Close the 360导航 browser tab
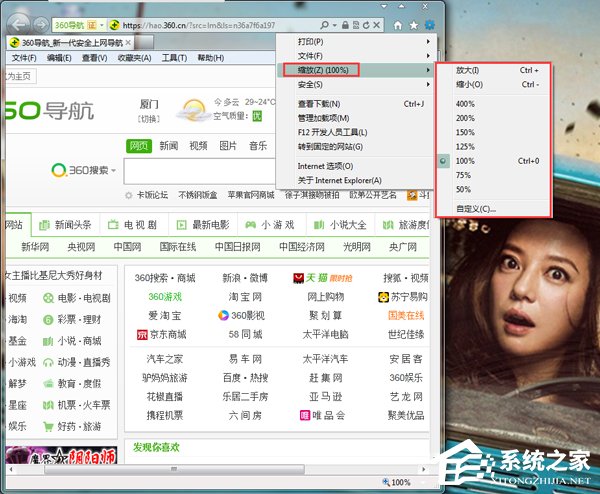 [128, 42]
